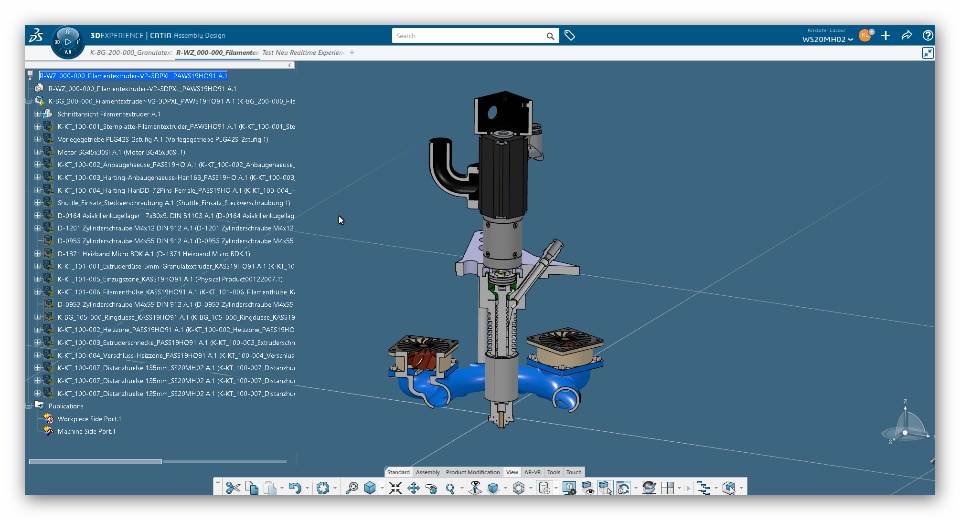Click the blue cube view icon
This screenshot has height=520, width=960.
[370, 488]
